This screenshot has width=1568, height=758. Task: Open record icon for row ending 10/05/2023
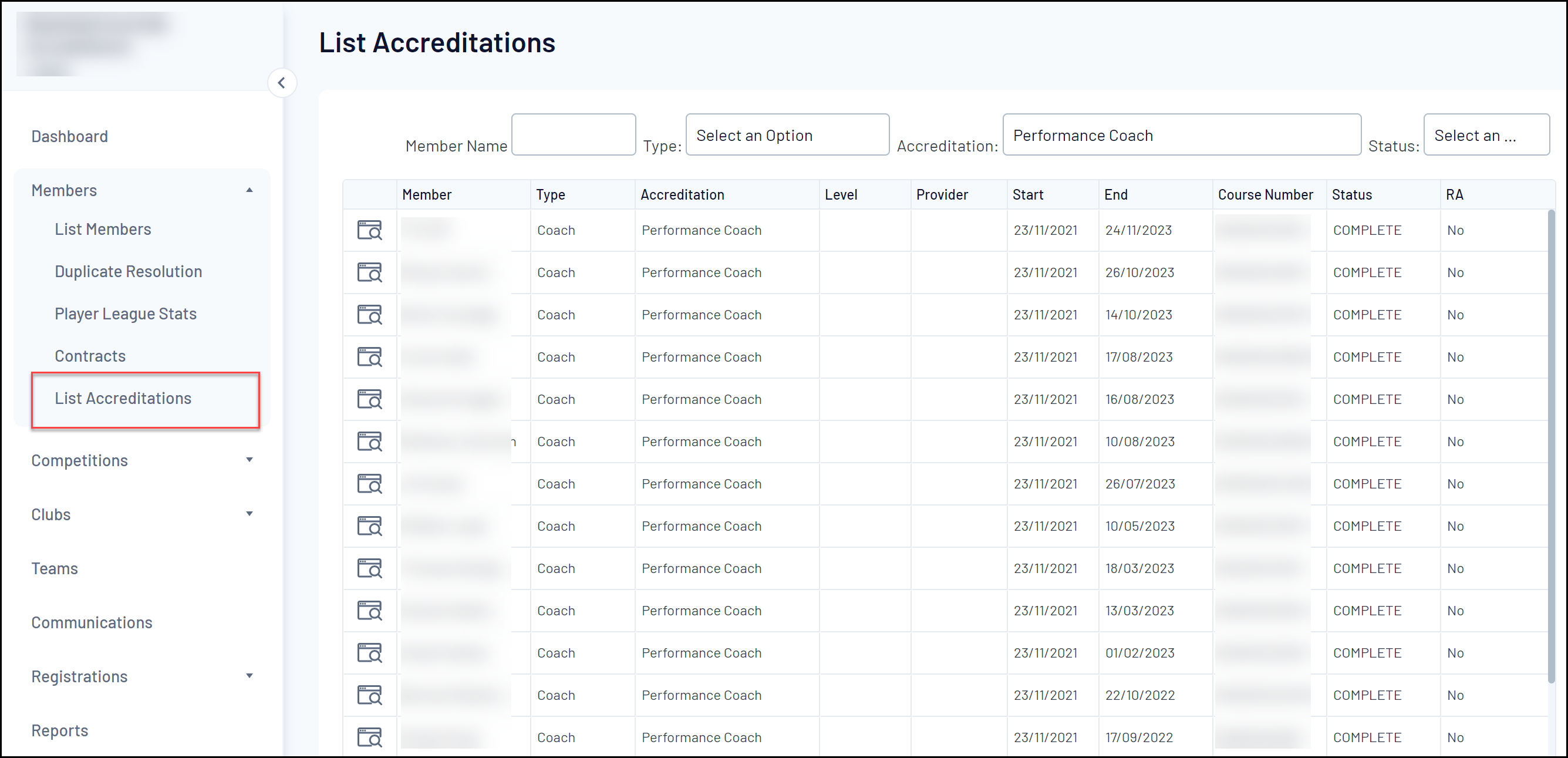tap(369, 526)
